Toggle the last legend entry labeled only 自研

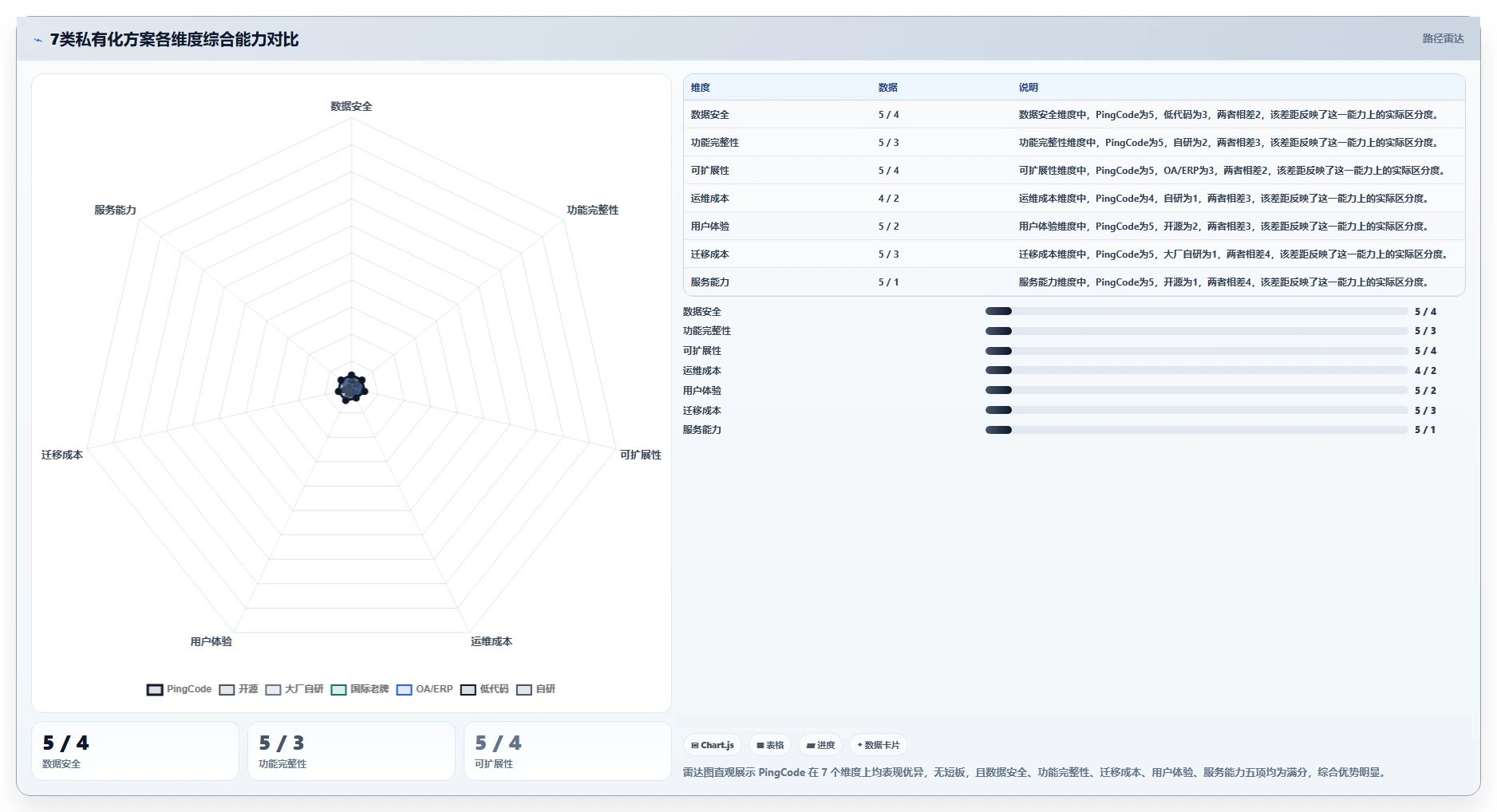535,690
